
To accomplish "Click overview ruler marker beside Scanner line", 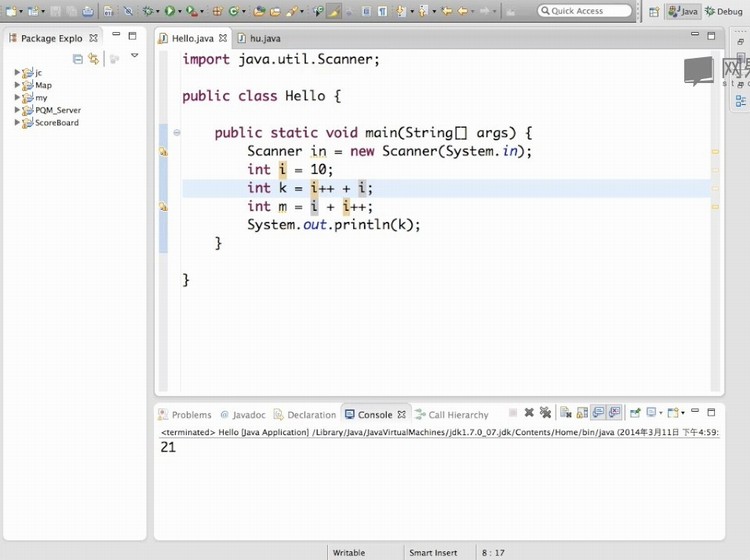I will click(716, 152).
